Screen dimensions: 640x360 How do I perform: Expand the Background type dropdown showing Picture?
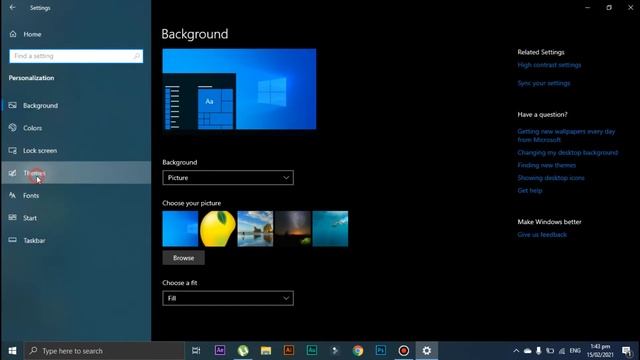(x=228, y=178)
